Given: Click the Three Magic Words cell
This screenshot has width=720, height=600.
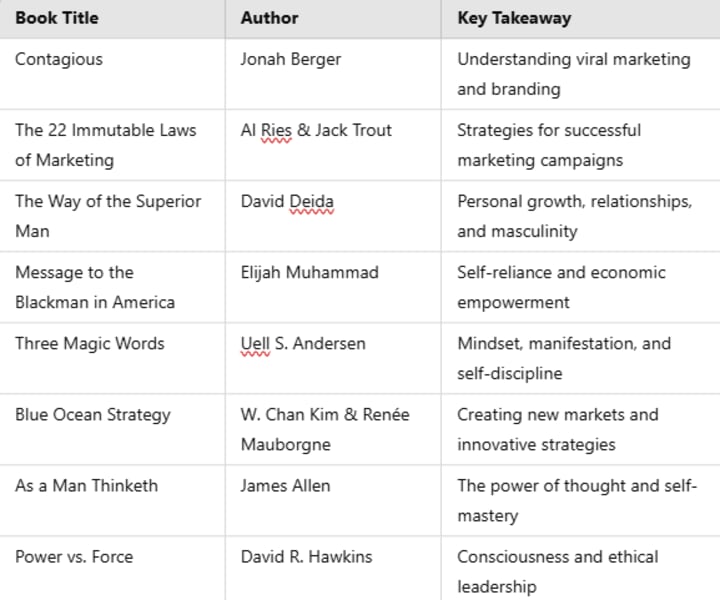Looking at the screenshot, I should [x=112, y=359].
